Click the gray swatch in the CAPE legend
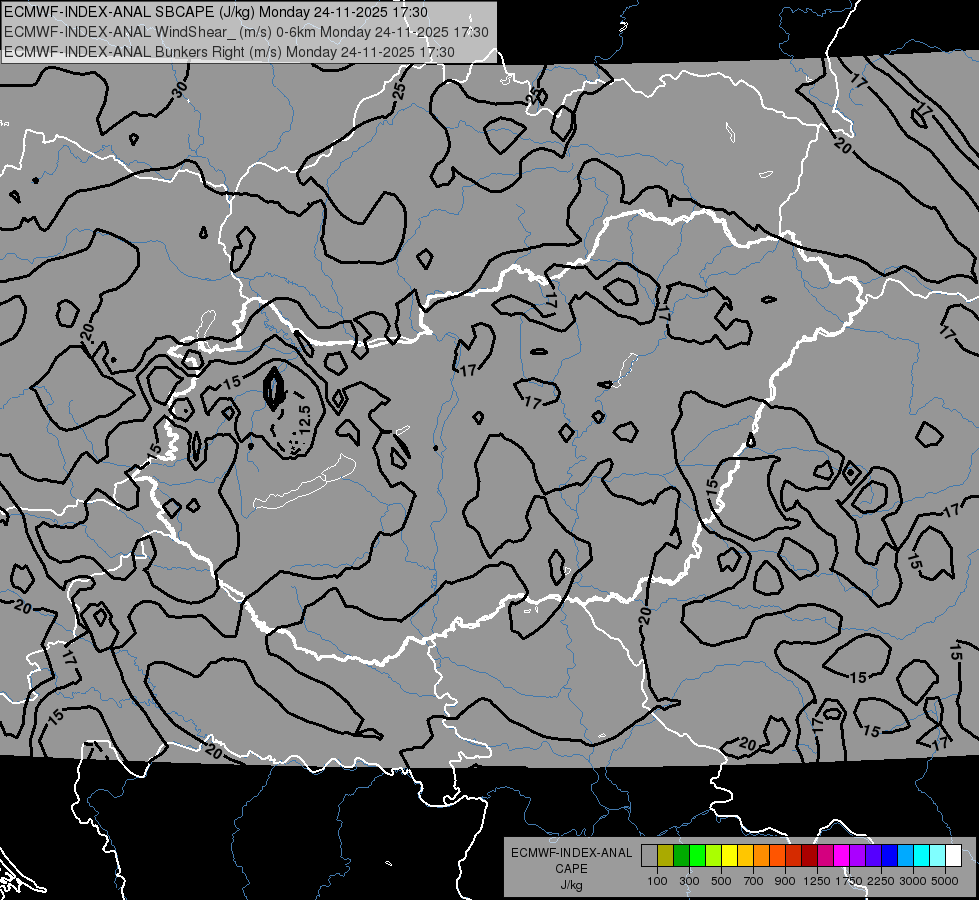979x900 pixels. 649,855
